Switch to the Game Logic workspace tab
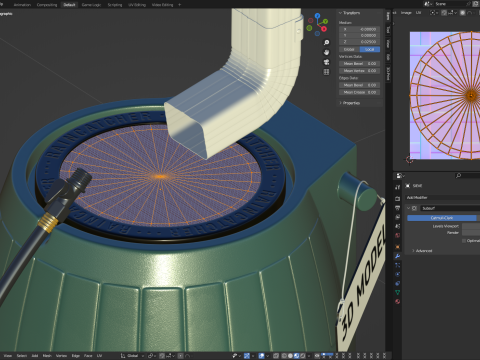Screen dimensions: 480x360 (x=91, y=5)
